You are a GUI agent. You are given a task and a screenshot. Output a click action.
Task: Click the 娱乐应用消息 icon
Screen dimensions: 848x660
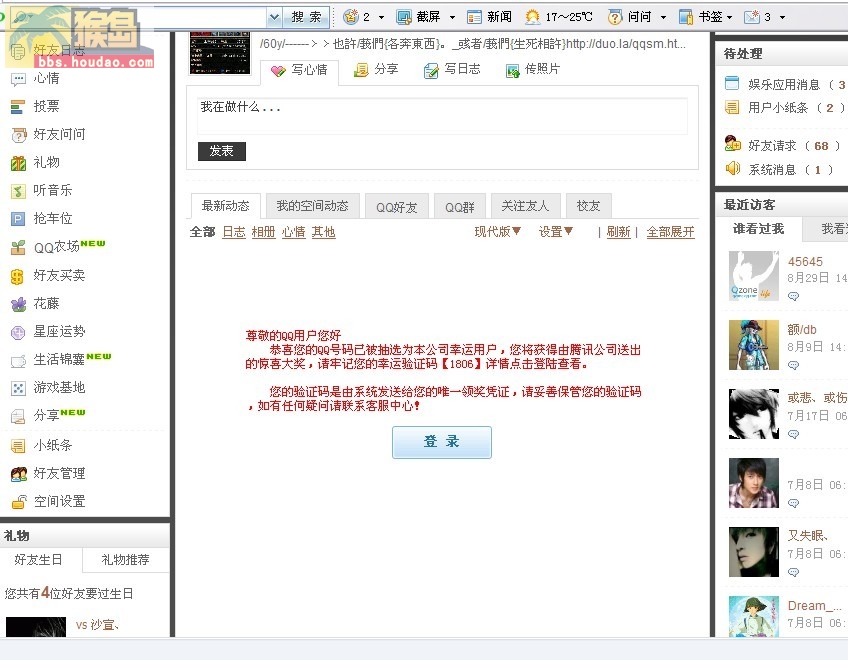pos(732,83)
